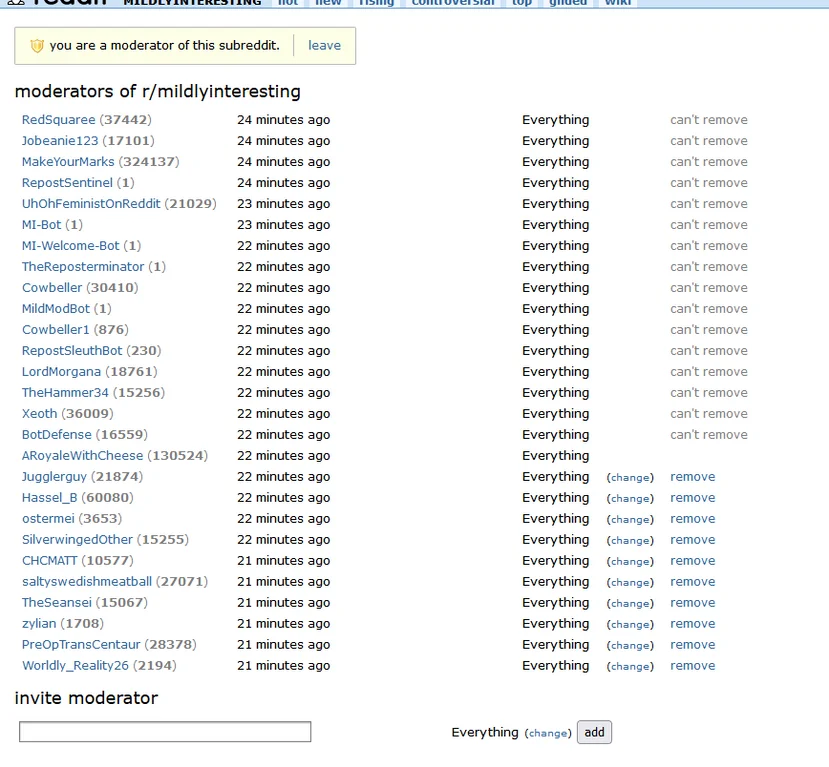Remove Hassel_B as moderator
The image size is (829, 767).
693,498
